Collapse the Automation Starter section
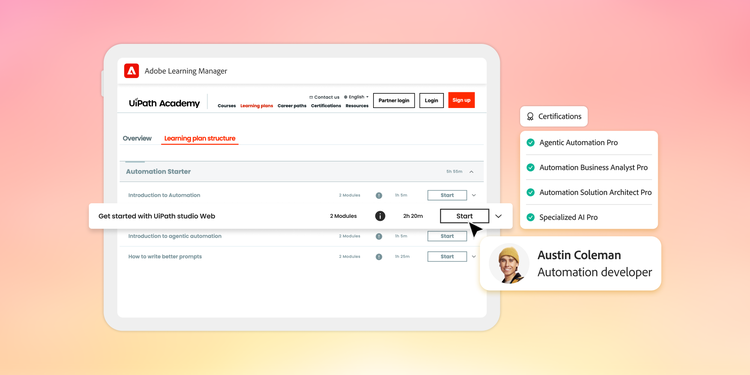750x375 pixels. [471, 172]
